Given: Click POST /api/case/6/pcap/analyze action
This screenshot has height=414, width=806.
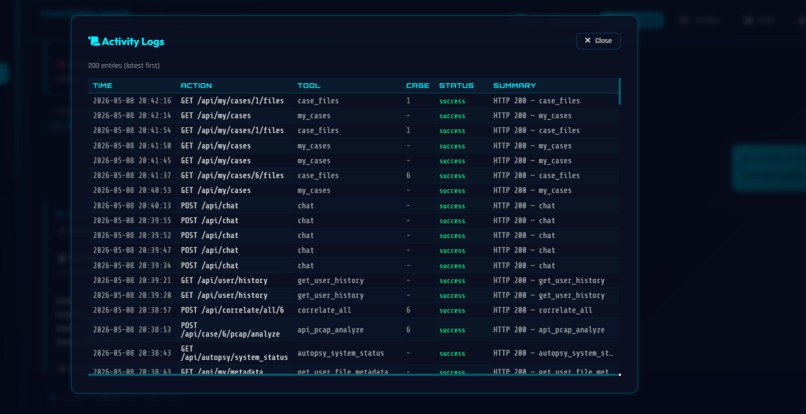Looking at the screenshot, I should tap(230, 330).
